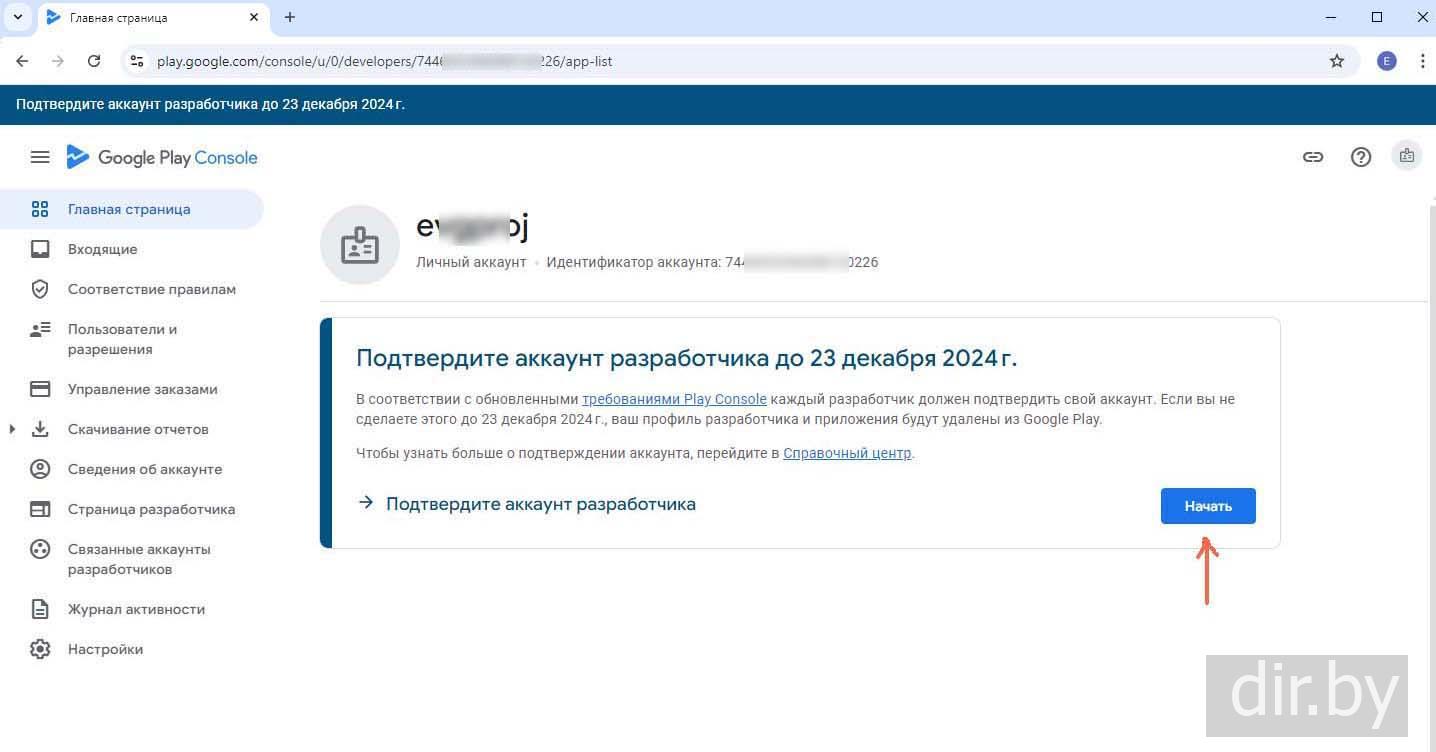Expand the Скачивание отчетов section

(12, 429)
